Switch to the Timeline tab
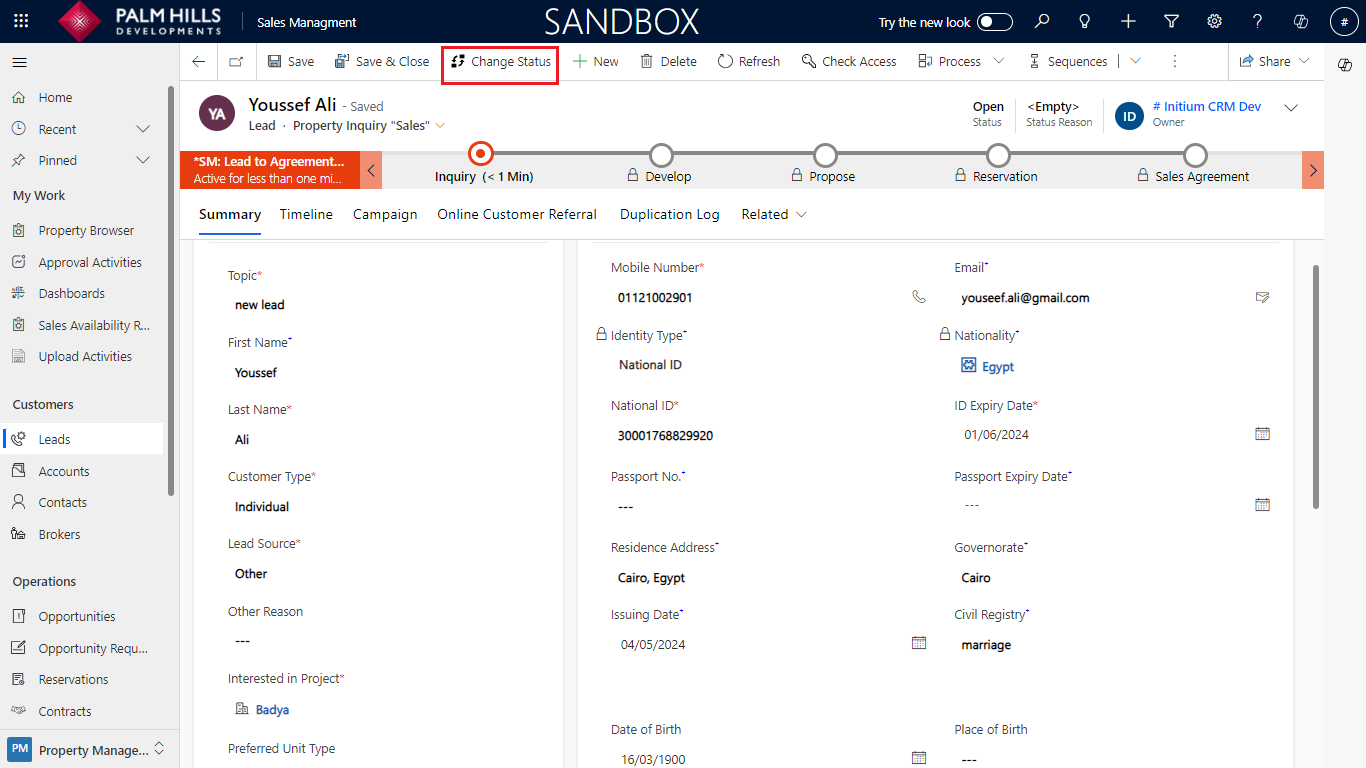 pos(306,214)
